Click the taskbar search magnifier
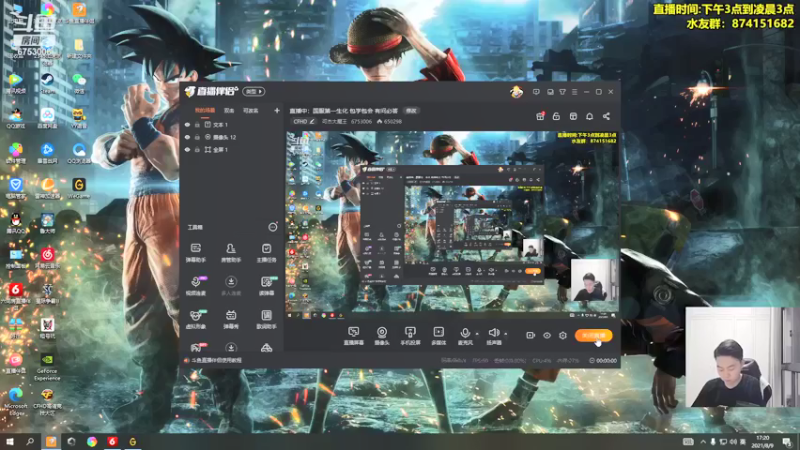This screenshot has height=450, width=800. (30, 441)
